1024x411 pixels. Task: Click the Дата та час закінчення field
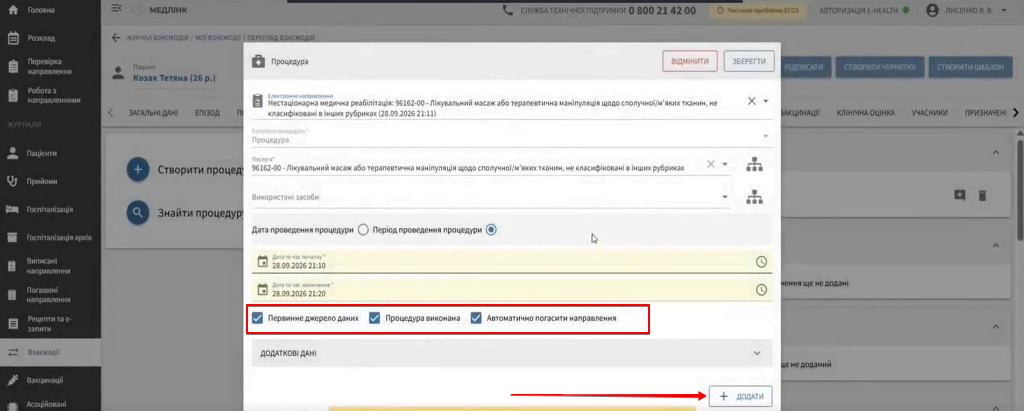pos(511,289)
